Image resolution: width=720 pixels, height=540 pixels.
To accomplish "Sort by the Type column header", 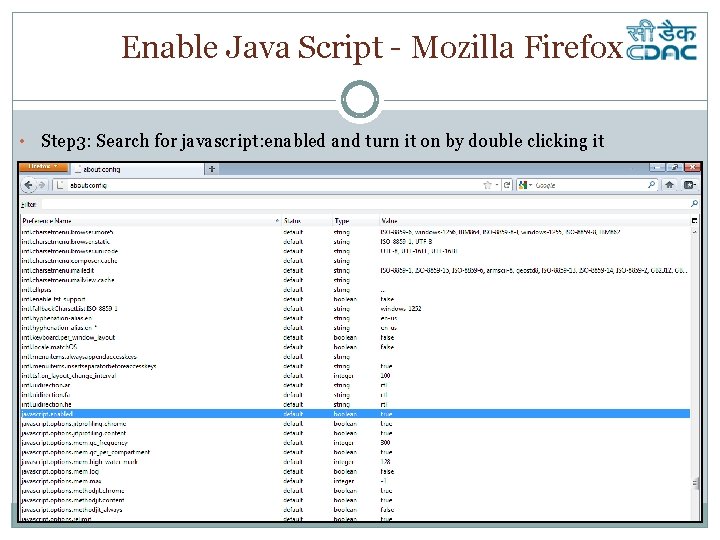I will click(355, 221).
